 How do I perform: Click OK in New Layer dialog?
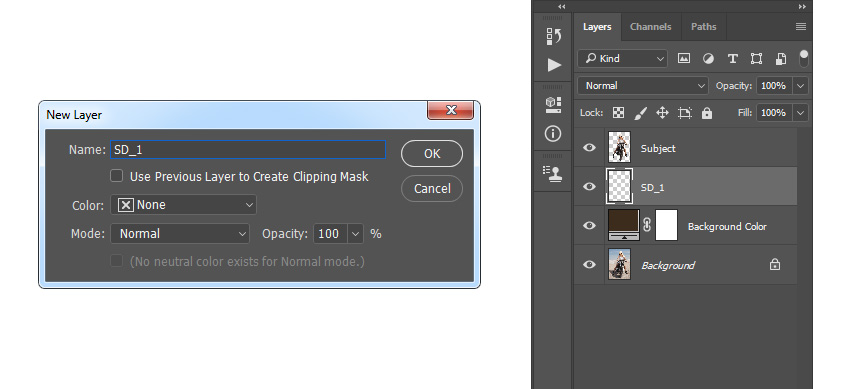432,154
